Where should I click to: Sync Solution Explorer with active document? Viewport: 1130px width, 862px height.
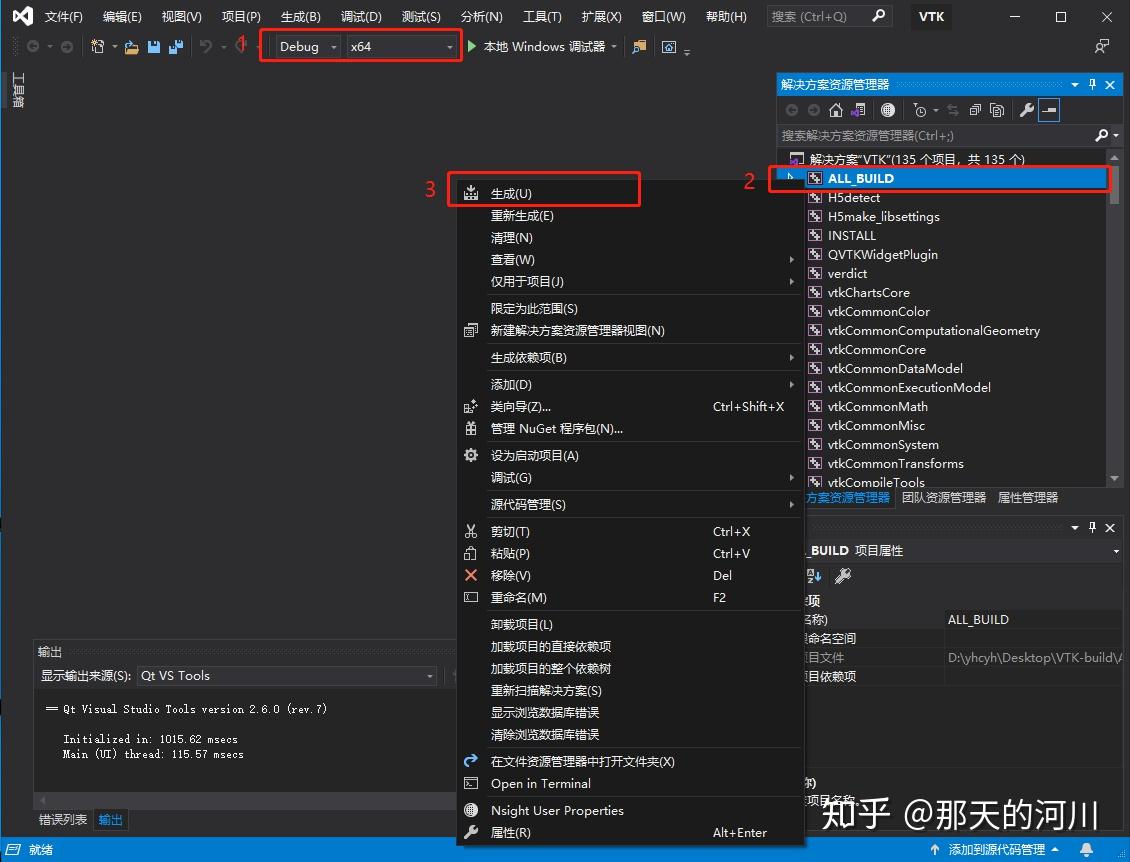pyautogui.click(x=954, y=110)
